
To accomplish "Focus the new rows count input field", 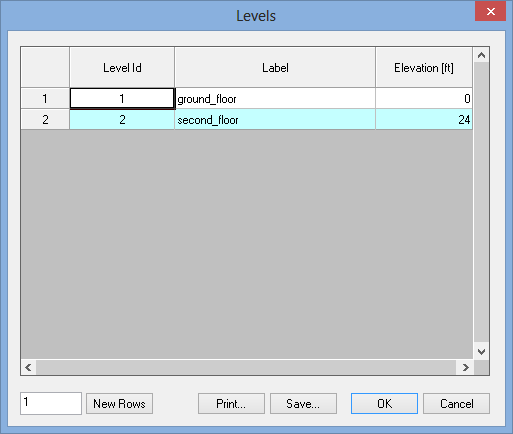I will click(51, 403).
